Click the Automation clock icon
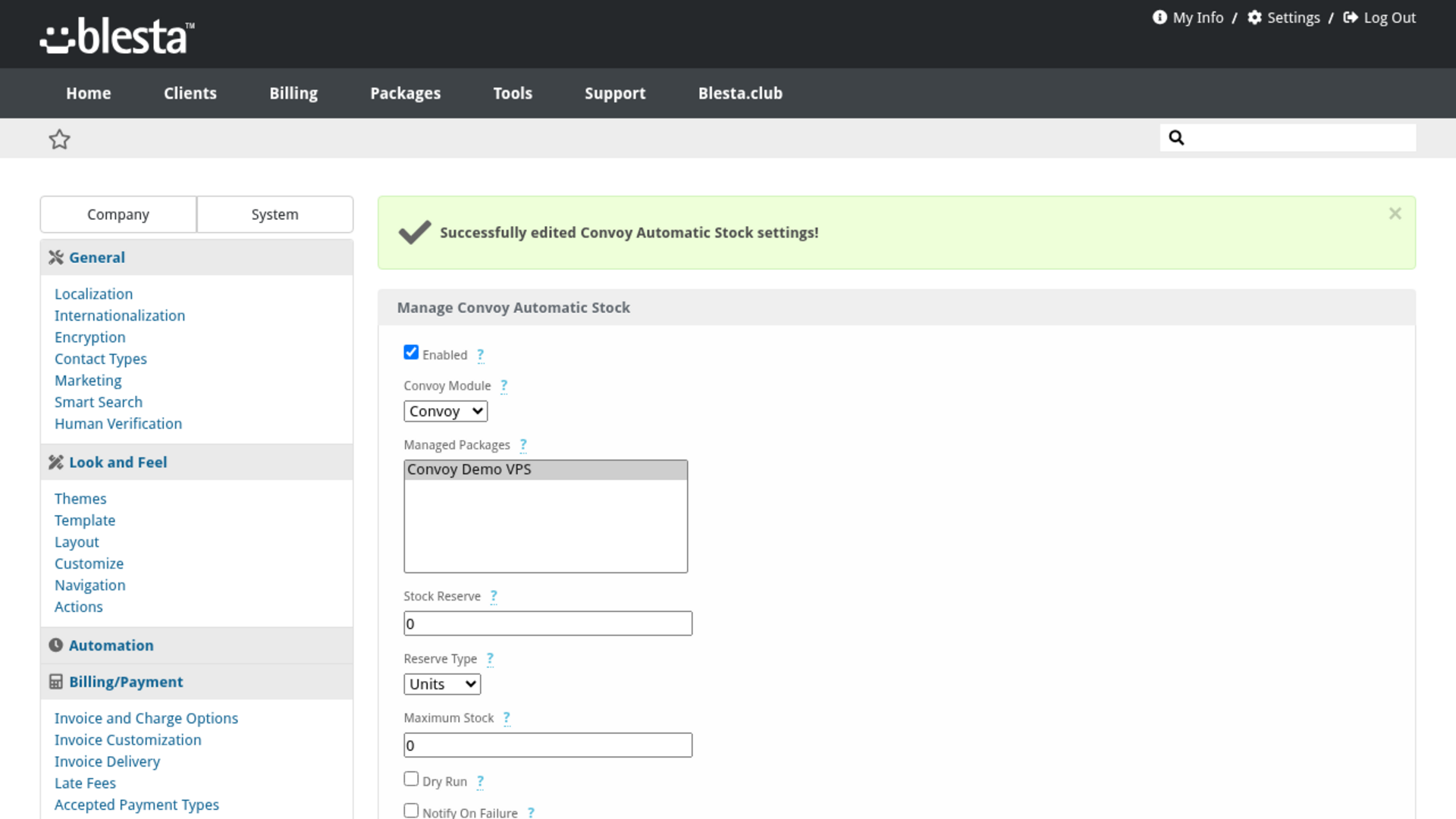 click(x=56, y=645)
